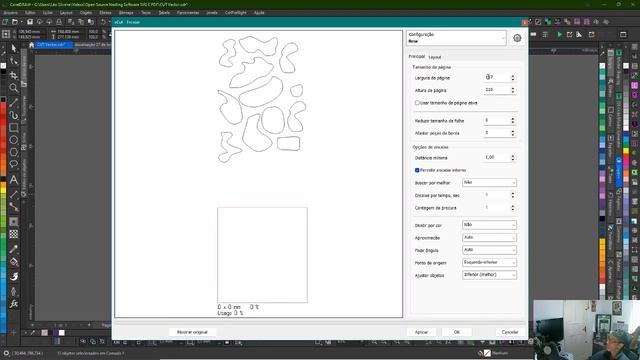Open the Fixar ângulo dropdown
Image resolution: width=640 pixels, height=360 pixels.
point(489,250)
